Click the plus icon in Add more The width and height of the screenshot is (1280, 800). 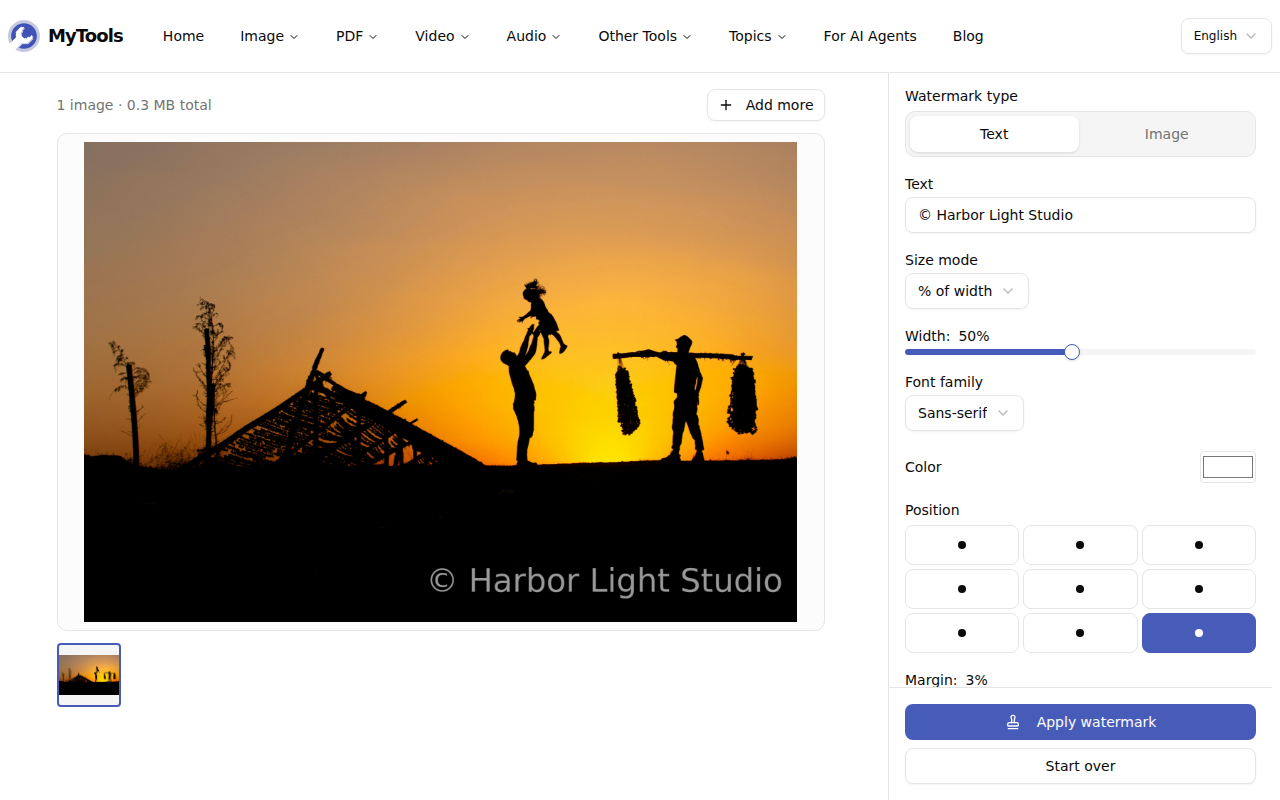[726, 105]
